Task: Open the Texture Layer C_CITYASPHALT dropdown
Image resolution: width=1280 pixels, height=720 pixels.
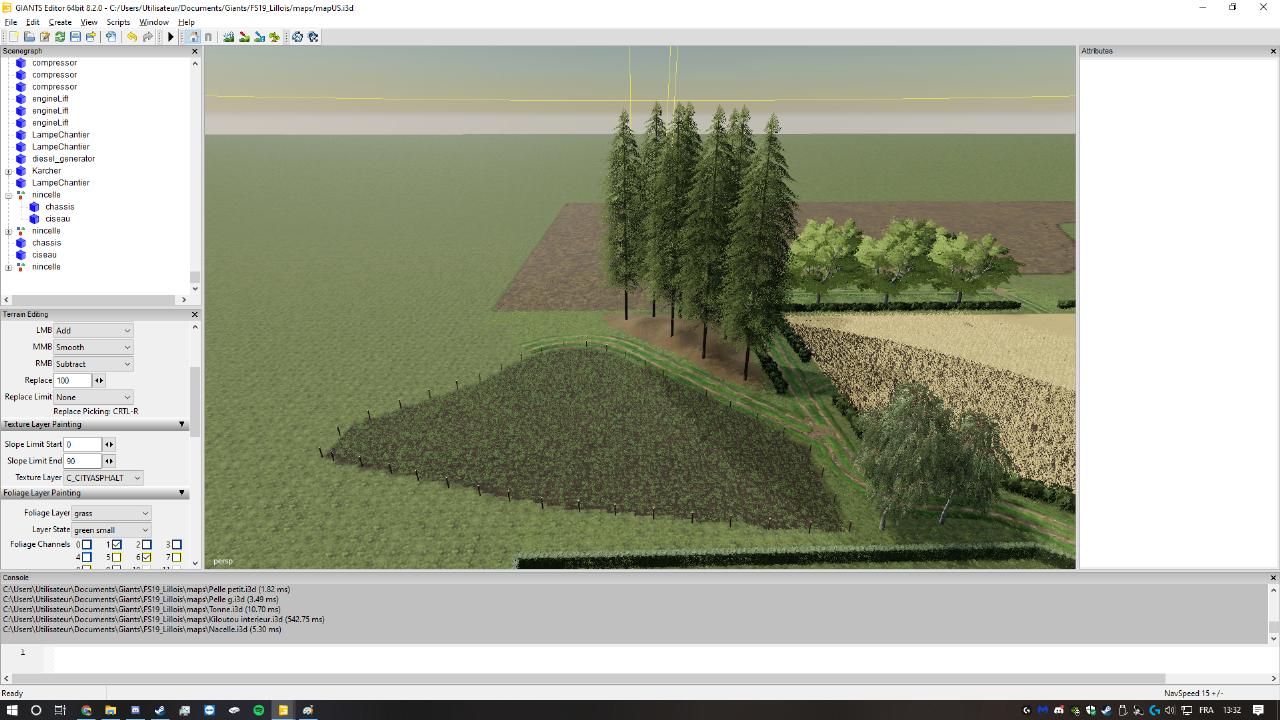Action: click(x=104, y=478)
